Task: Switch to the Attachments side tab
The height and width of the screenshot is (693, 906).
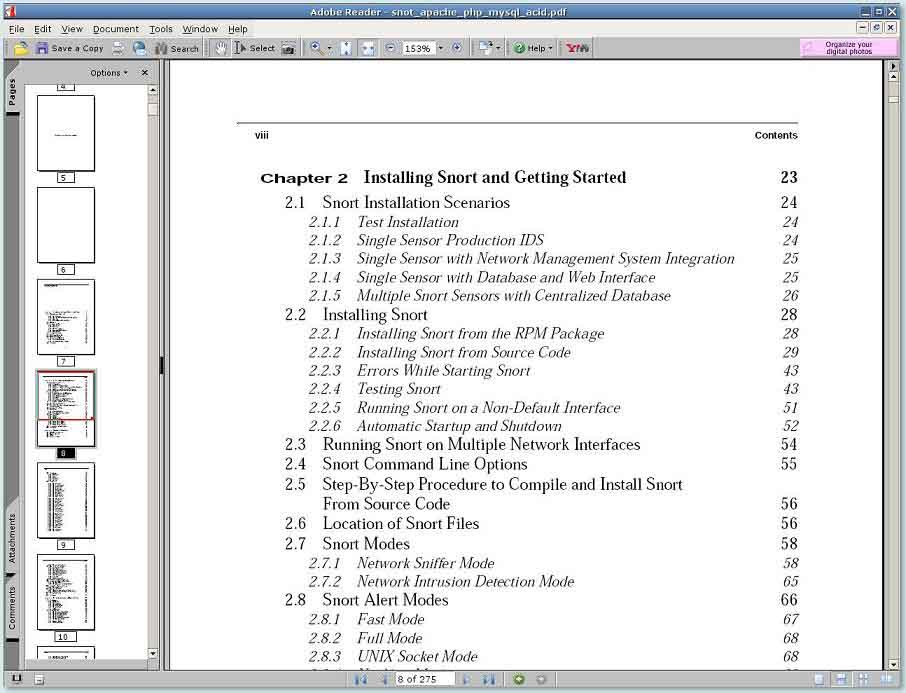Action: 13,540
